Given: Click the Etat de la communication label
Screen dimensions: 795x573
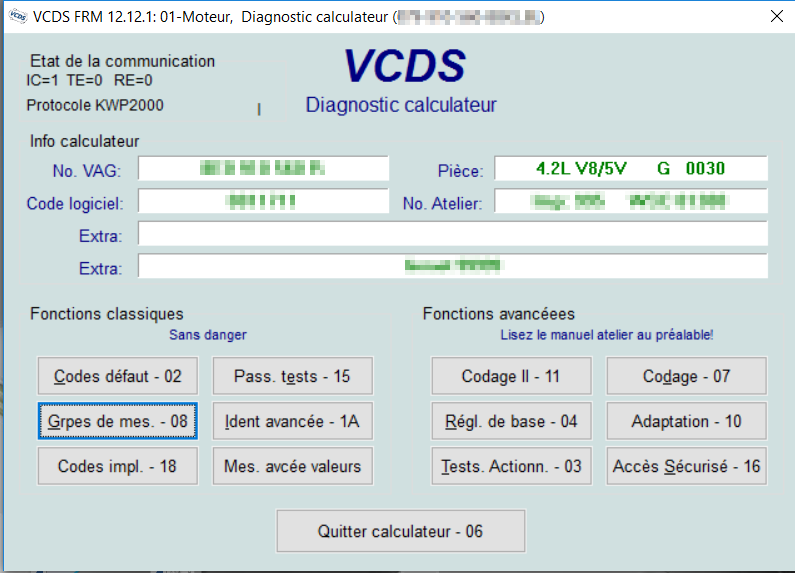Looking at the screenshot, I should (x=122, y=61).
